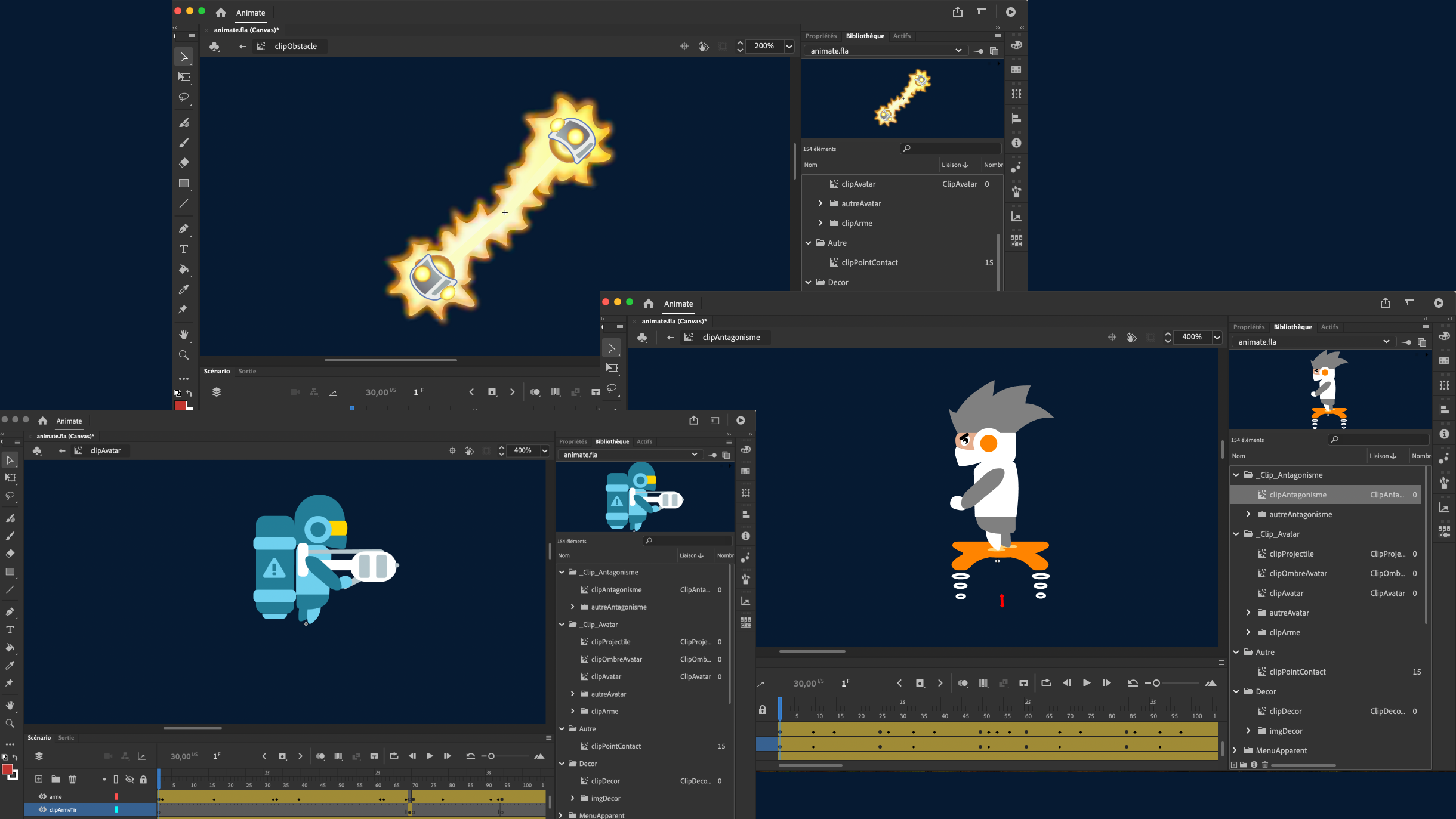Open the Home screen in clipAvatar window
The height and width of the screenshot is (819, 1456).
coord(42,421)
